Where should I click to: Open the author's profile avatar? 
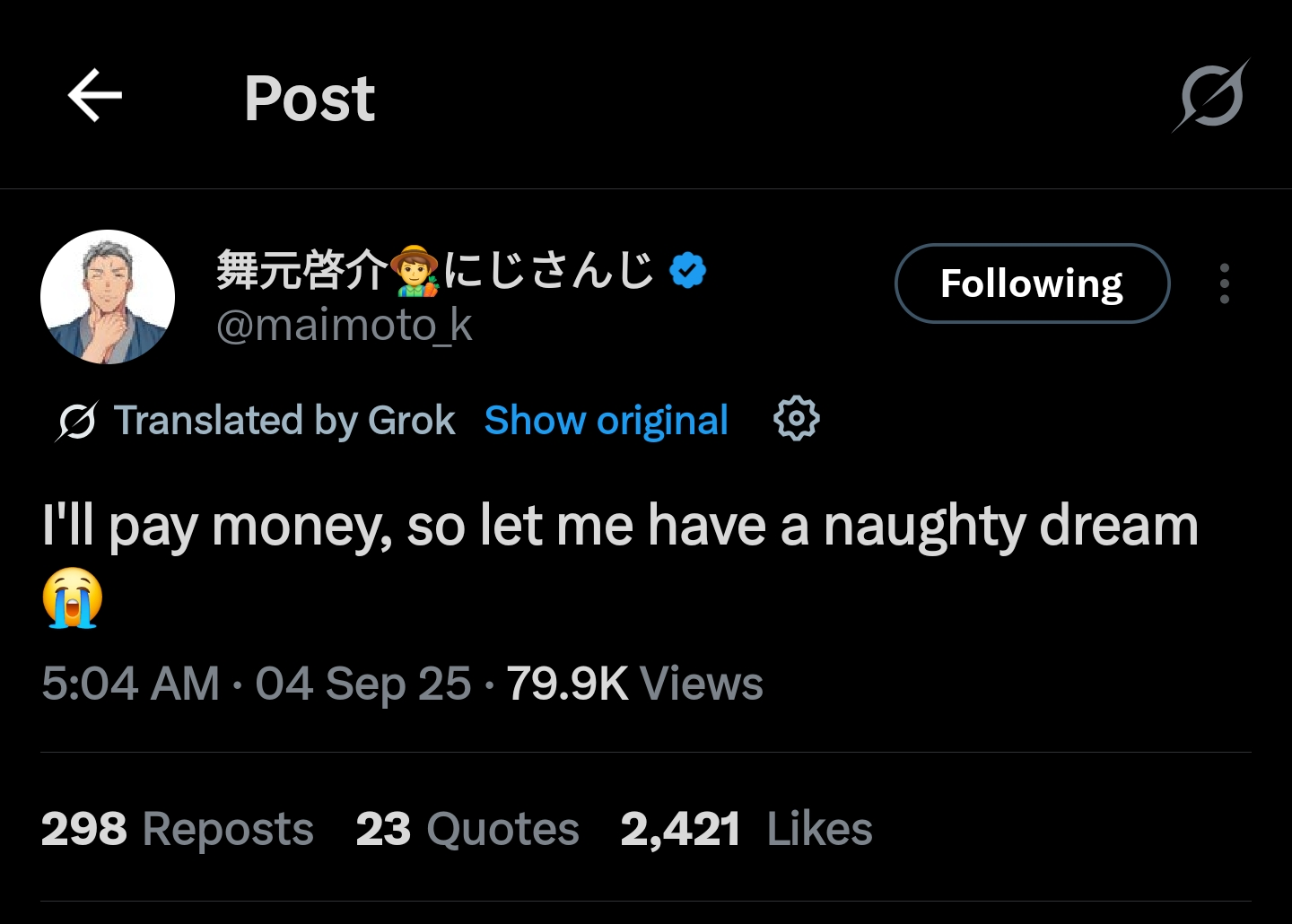click(108, 297)
